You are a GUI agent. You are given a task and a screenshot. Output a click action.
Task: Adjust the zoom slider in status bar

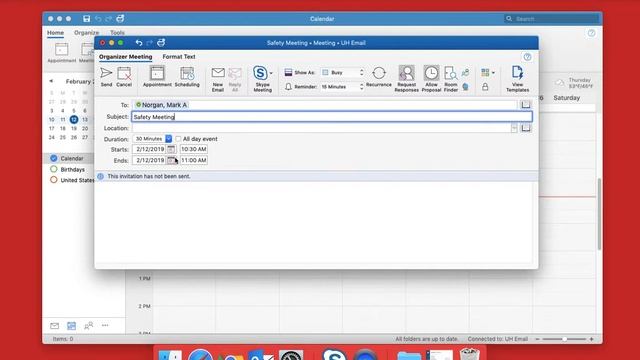click(565, 339)
